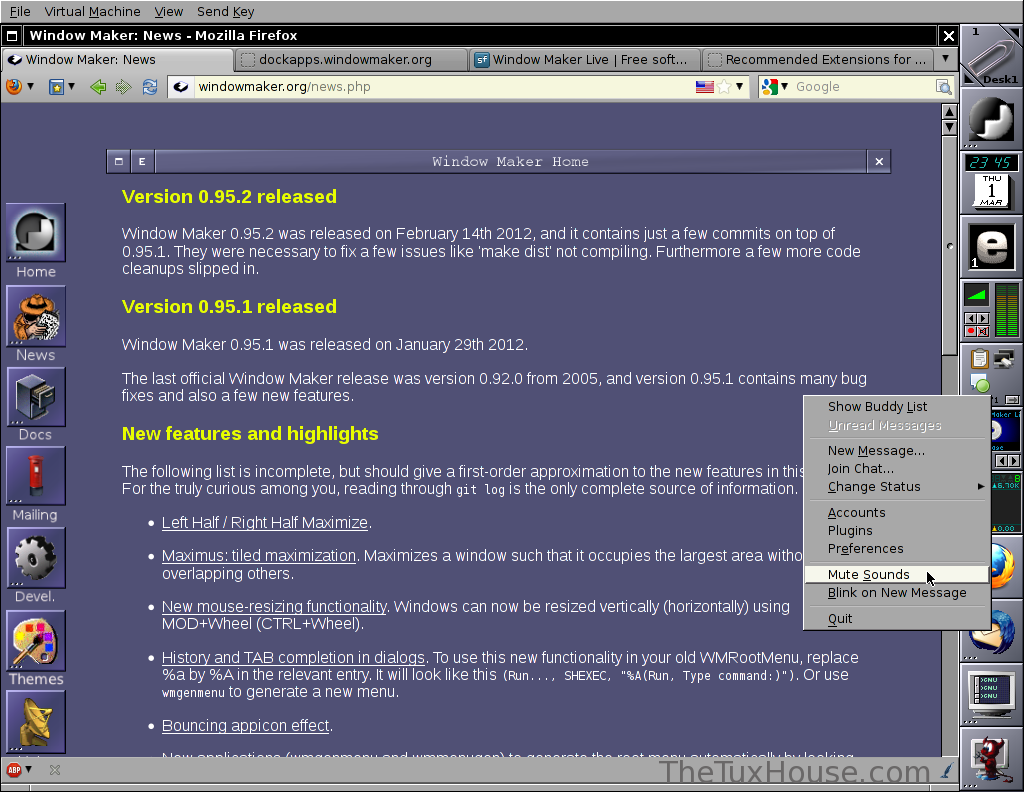Viewport: 1024px width, 792px height.
Task: Click the Mailing red postbox icon
Action: click(35, 477)
